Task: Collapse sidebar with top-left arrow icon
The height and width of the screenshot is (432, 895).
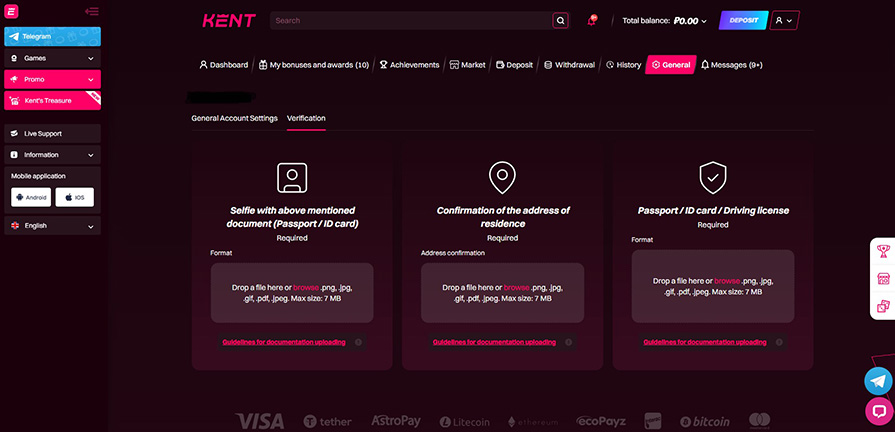Action: 92,12
